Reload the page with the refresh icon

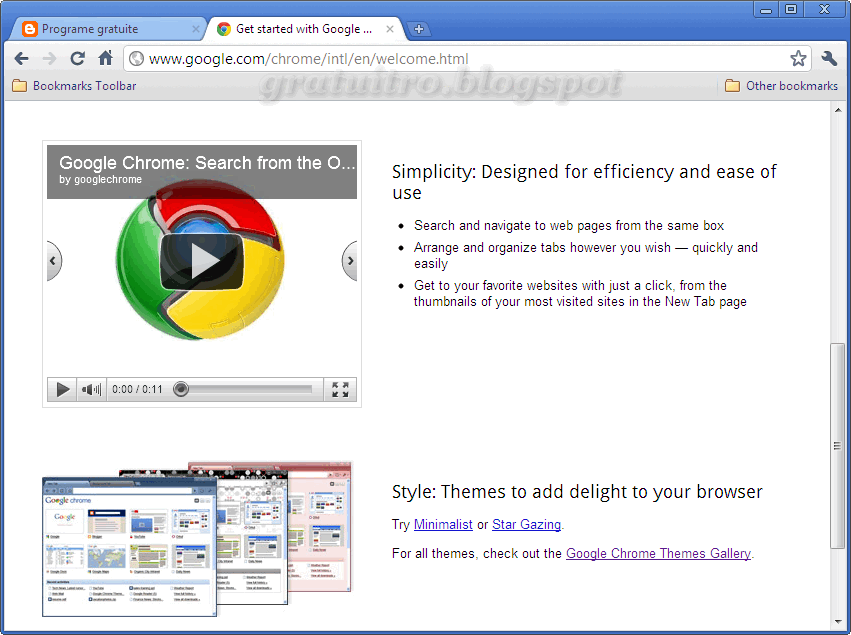(x=78, y=58)
